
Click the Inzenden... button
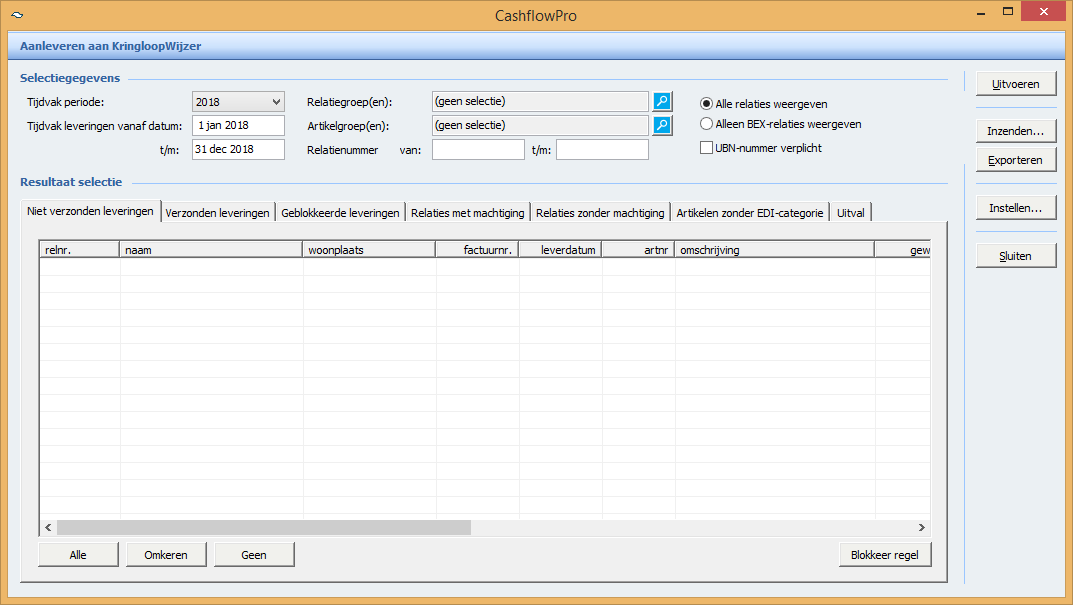(1016, 131)
